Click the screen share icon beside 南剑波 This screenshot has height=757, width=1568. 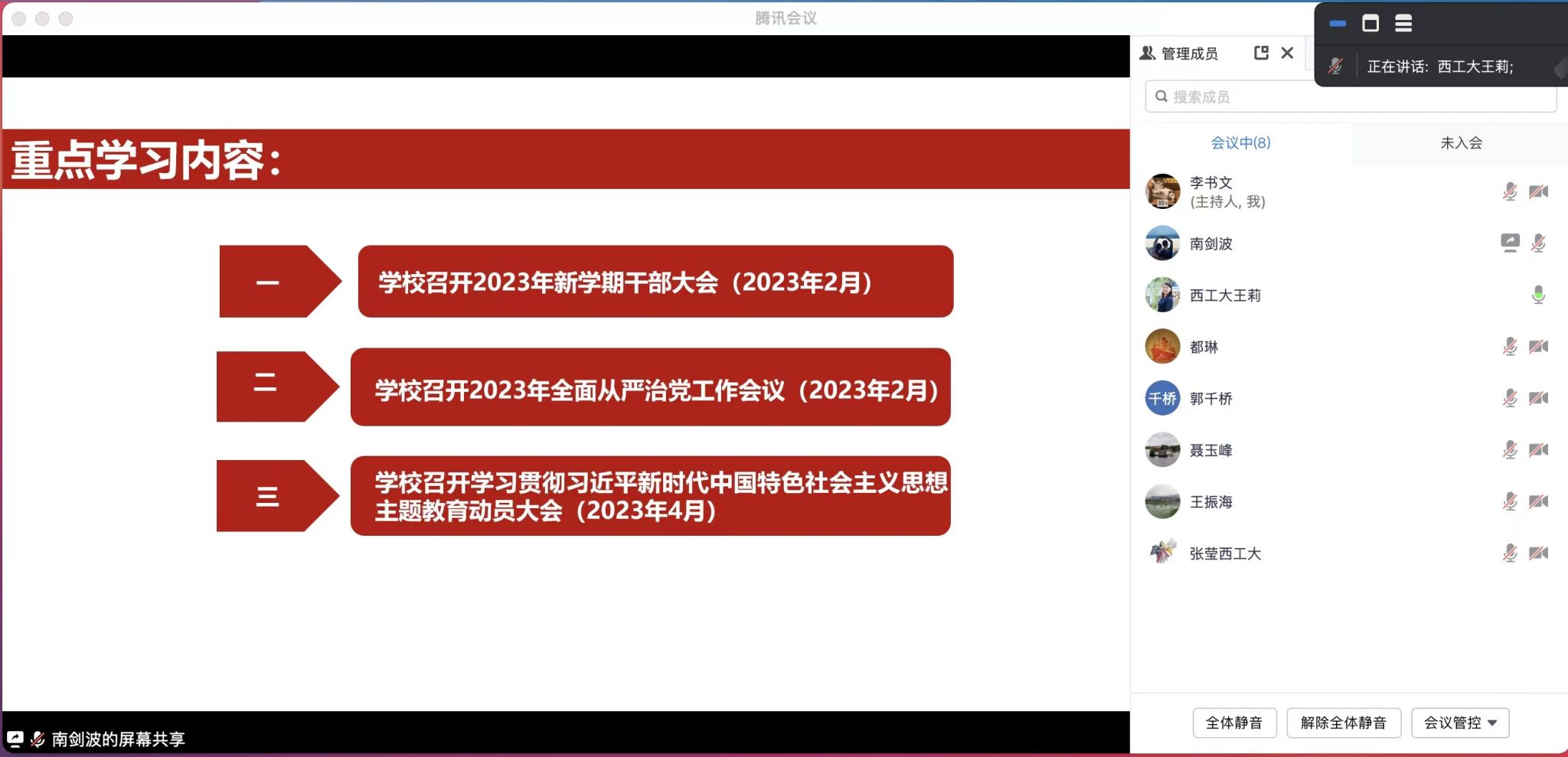(x=1510, y=243)
